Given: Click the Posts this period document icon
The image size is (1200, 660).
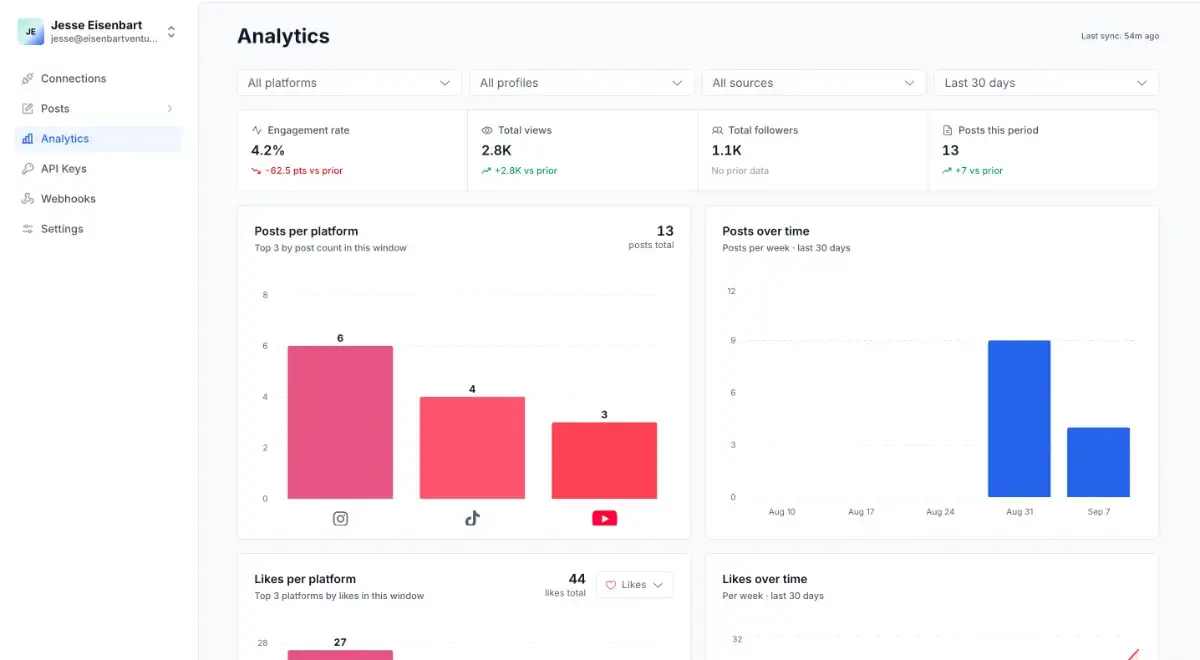Looking at the screenshot, I should pos(947,130).
